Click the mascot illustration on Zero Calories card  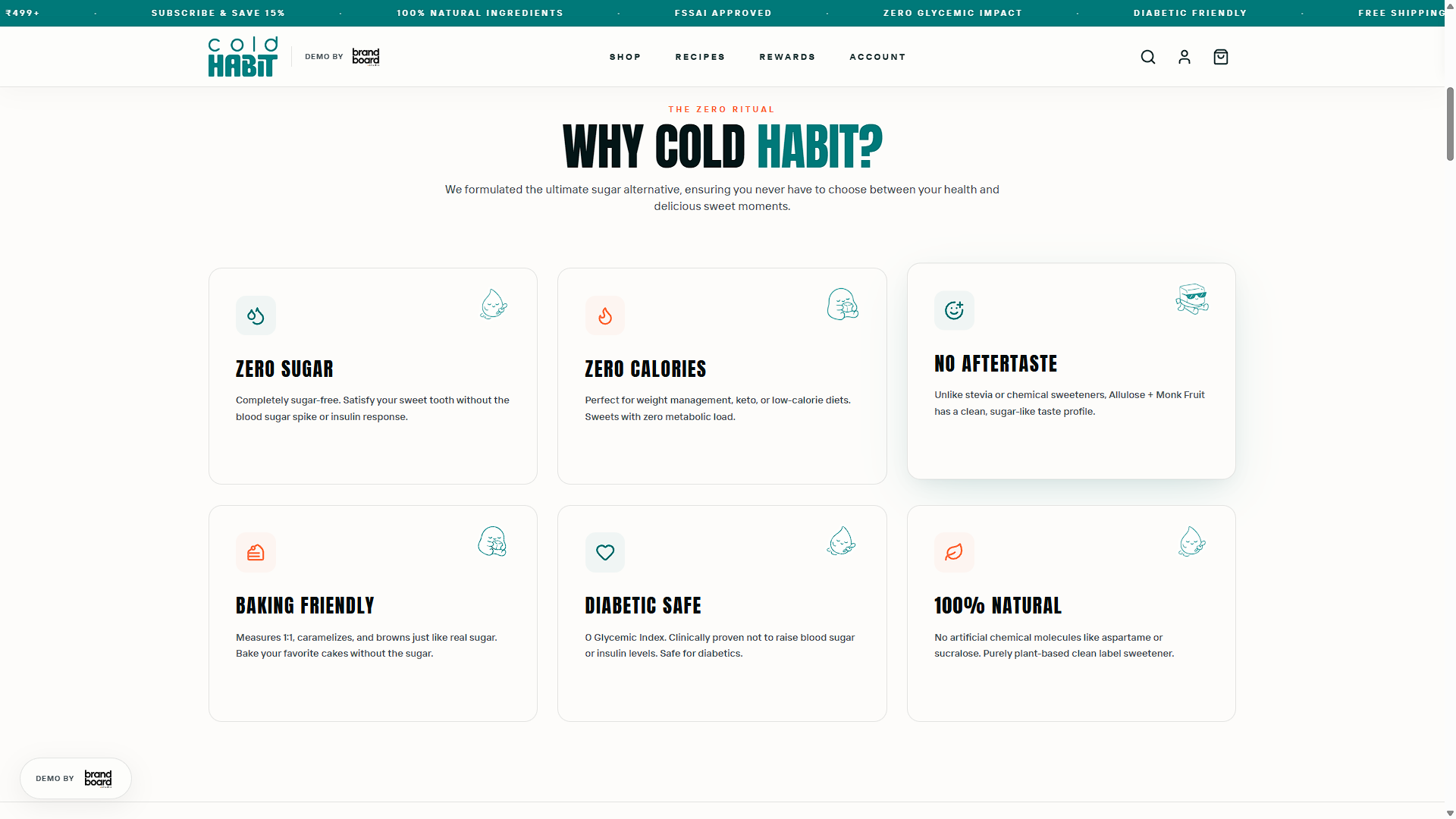click(x=843, y=304)
